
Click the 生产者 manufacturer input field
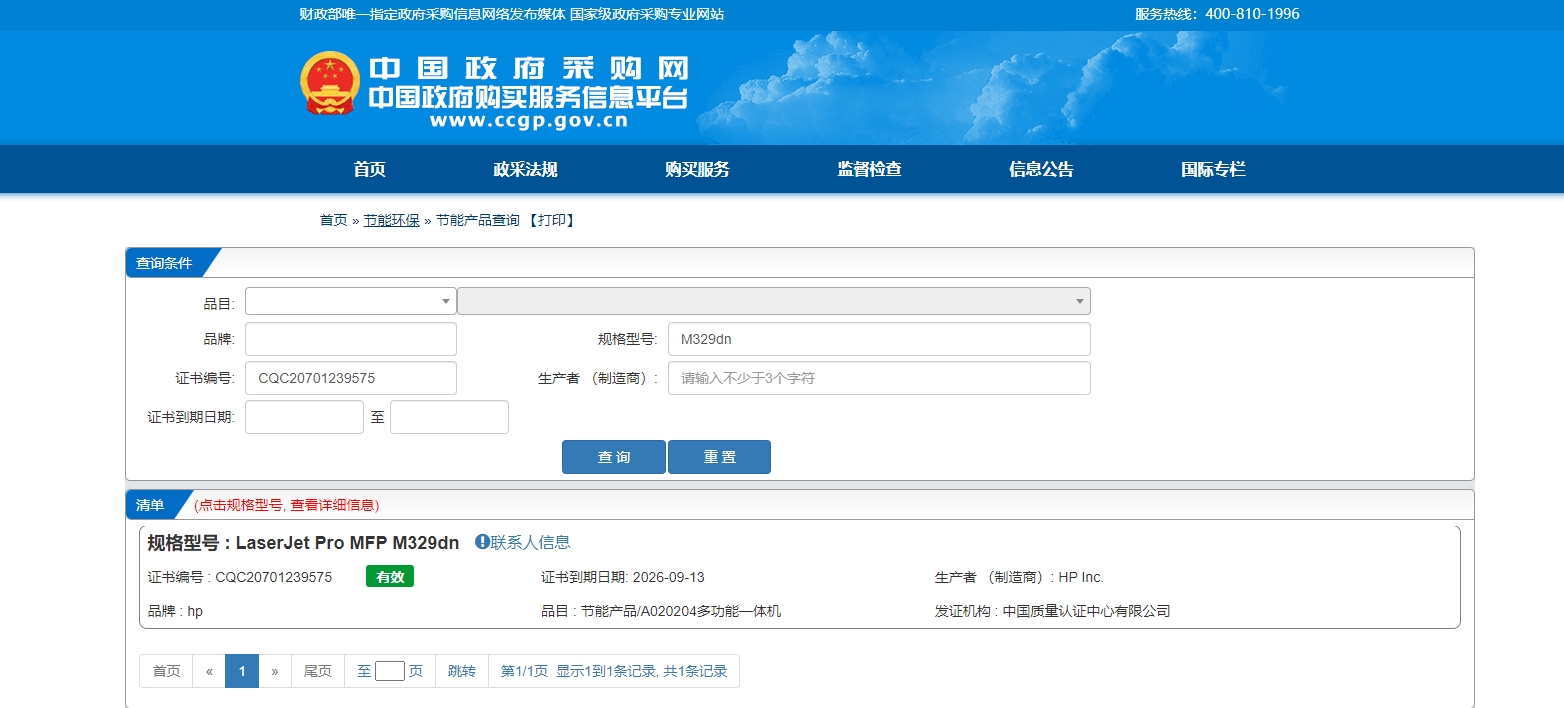click(x=878, y=378)
